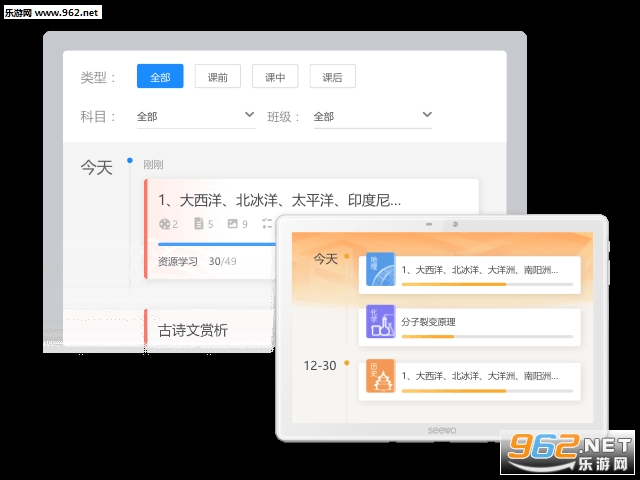
Task: Open the 古诗文赏析 lesson card
Action: click(209, 331)
